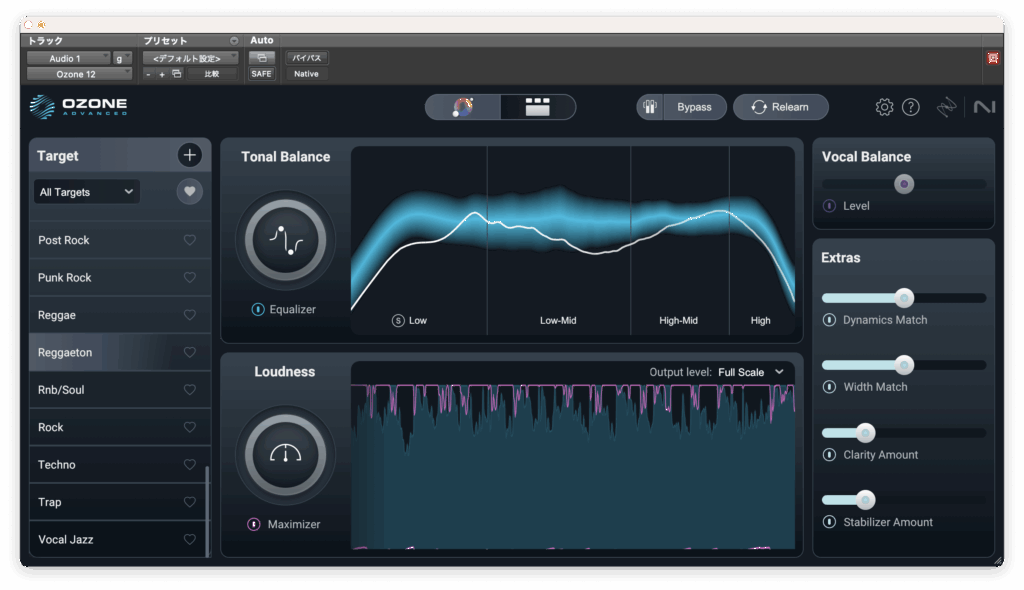Open the All Targets dropdown

[x=87, y=192]
